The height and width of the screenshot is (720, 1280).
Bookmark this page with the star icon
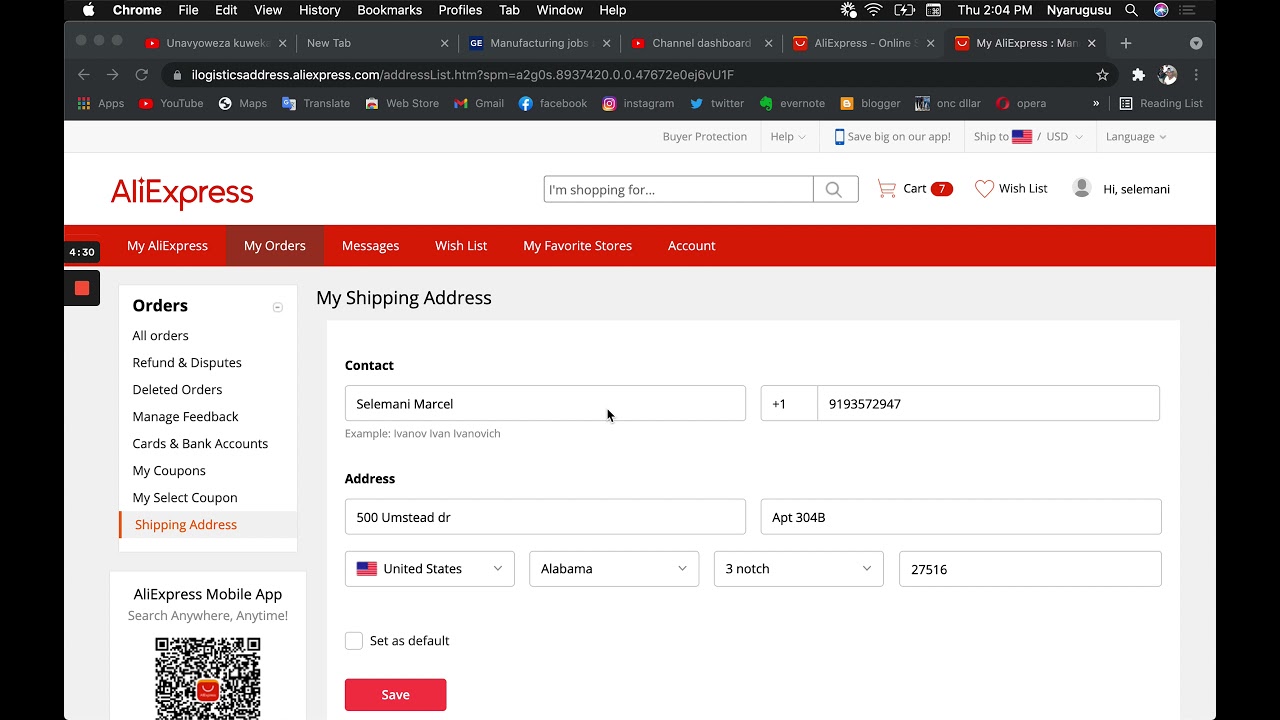click(x=1102, y=75)
